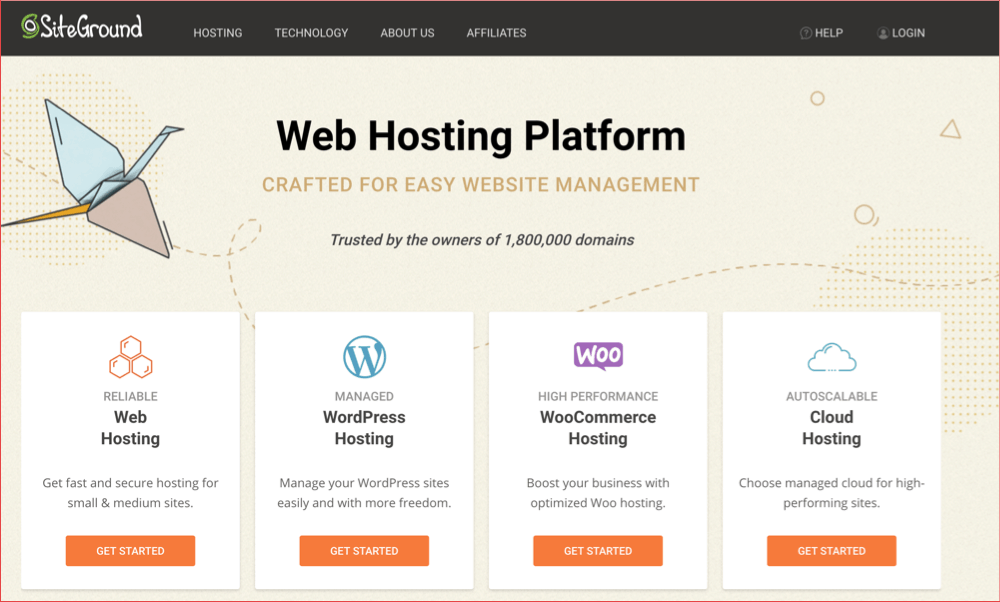This screenshot has width=1000, height=602.
Task: Click the hexagon Web Hosting icon
Action: (130, 357)
